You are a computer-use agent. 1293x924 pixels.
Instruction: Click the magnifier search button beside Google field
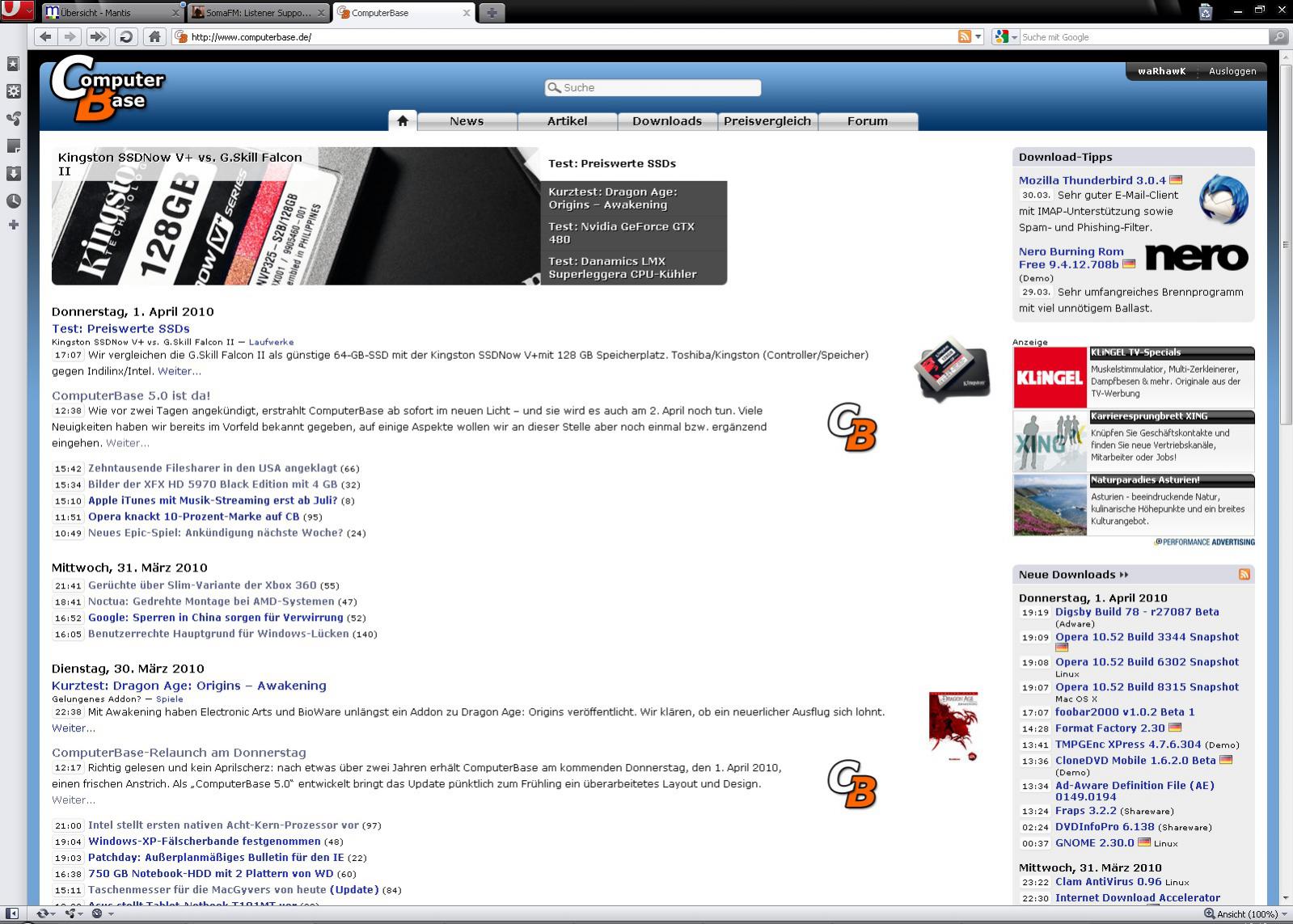[1278, 36]
